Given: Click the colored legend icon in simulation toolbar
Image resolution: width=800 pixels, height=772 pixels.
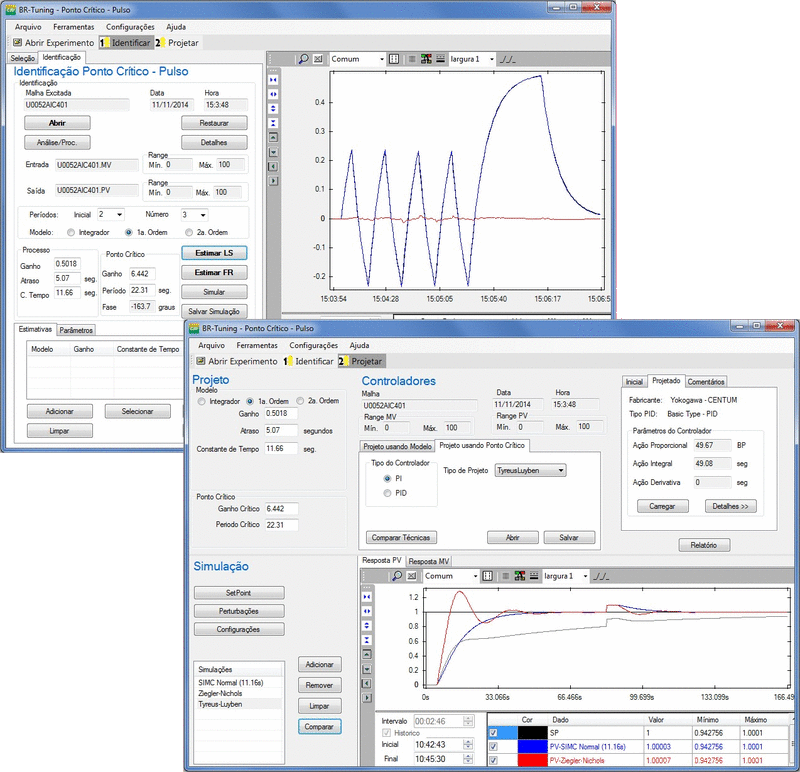Looking at the screenshot, I should [518, 577].
